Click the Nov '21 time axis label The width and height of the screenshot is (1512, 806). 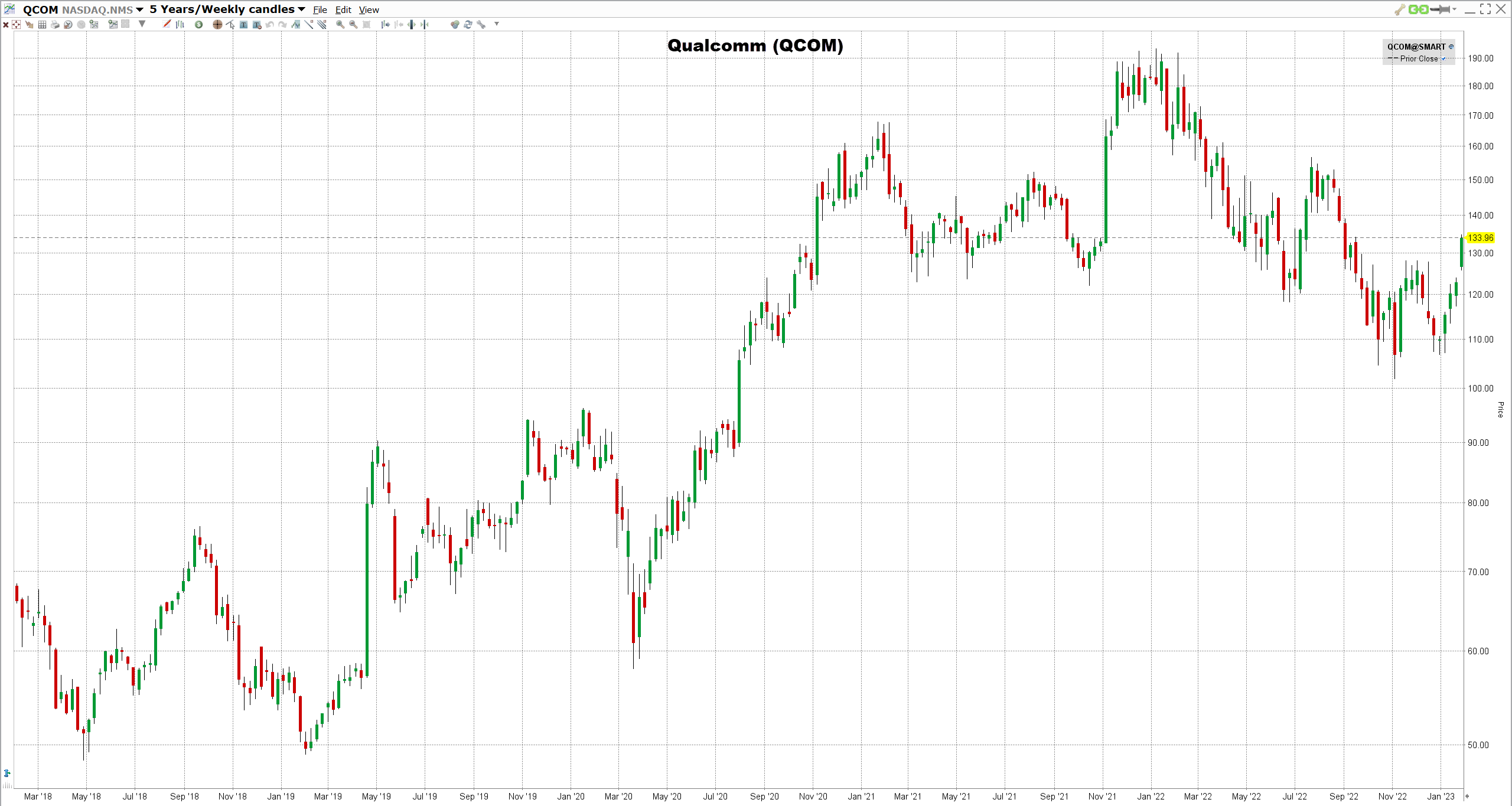tap(1102, 796)
